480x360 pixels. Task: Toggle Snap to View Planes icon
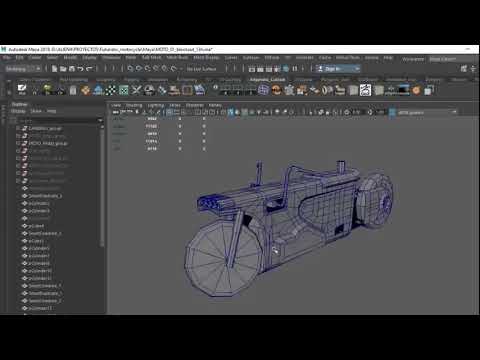click(164, 69)
